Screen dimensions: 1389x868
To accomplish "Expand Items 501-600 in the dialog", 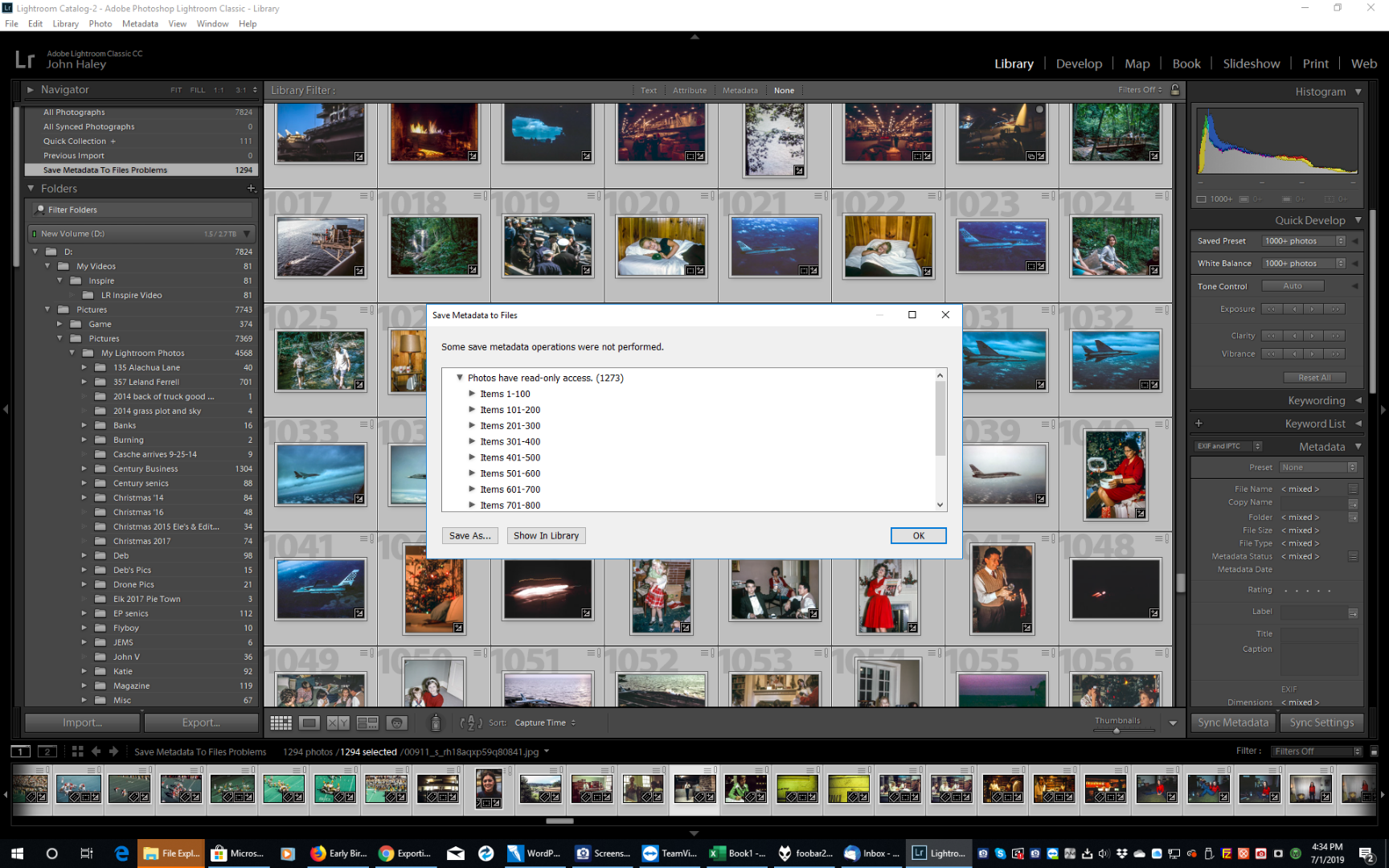I will (x=472, y=473).
